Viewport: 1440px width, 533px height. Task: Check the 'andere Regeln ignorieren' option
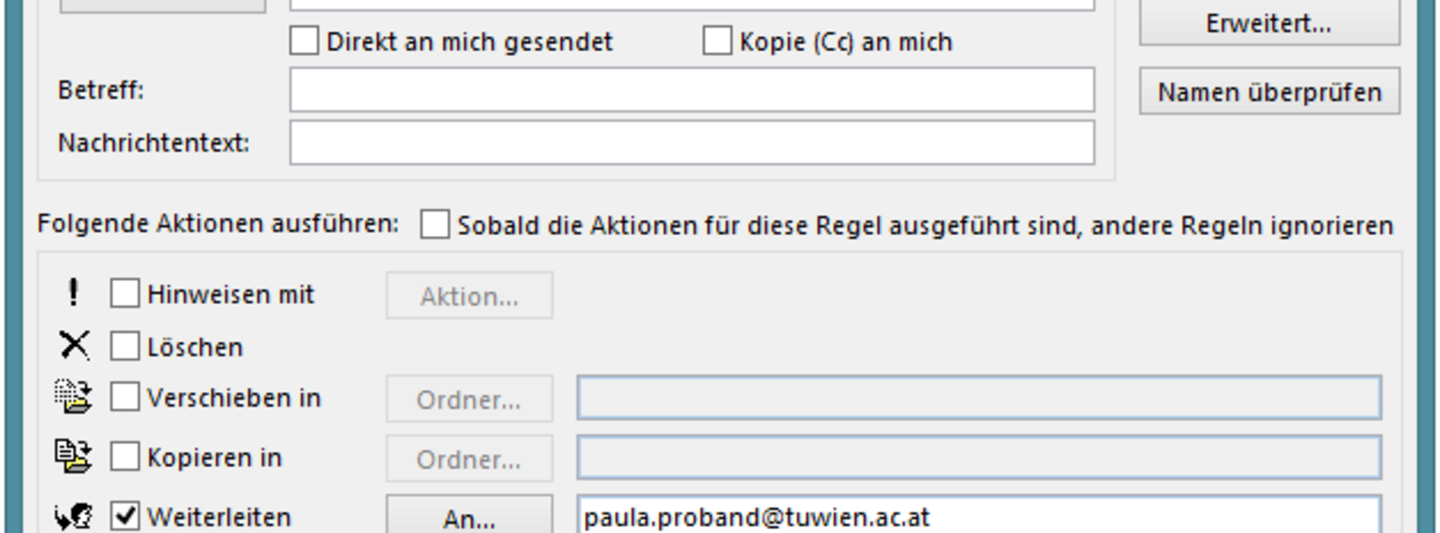pos(435,225)
